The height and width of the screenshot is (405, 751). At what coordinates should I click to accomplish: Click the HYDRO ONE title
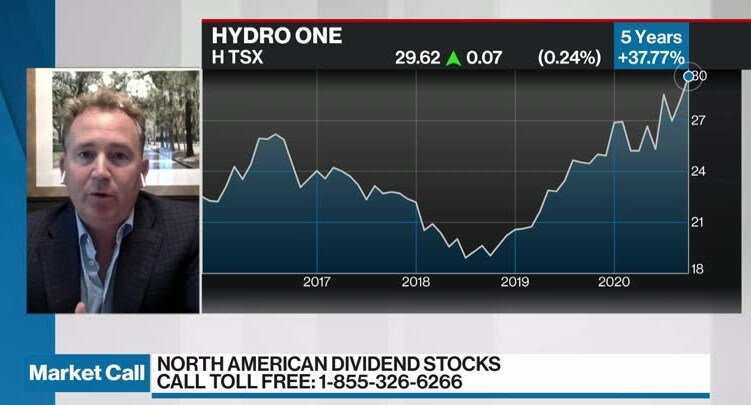point(276,36)
